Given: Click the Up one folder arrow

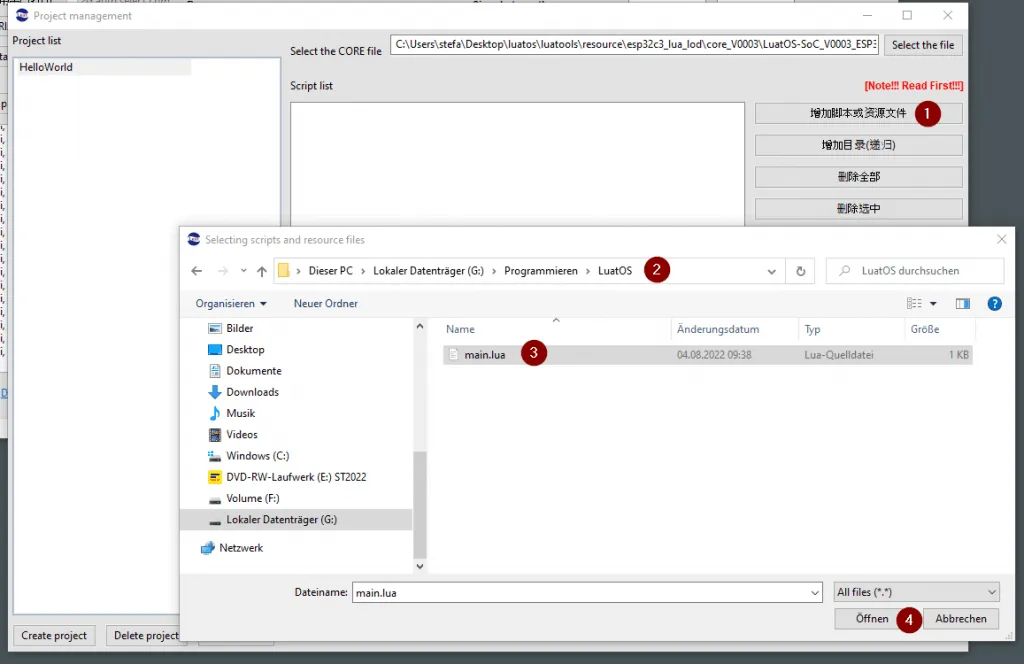Looking at the screenshot, I should (x=262, y=271).
